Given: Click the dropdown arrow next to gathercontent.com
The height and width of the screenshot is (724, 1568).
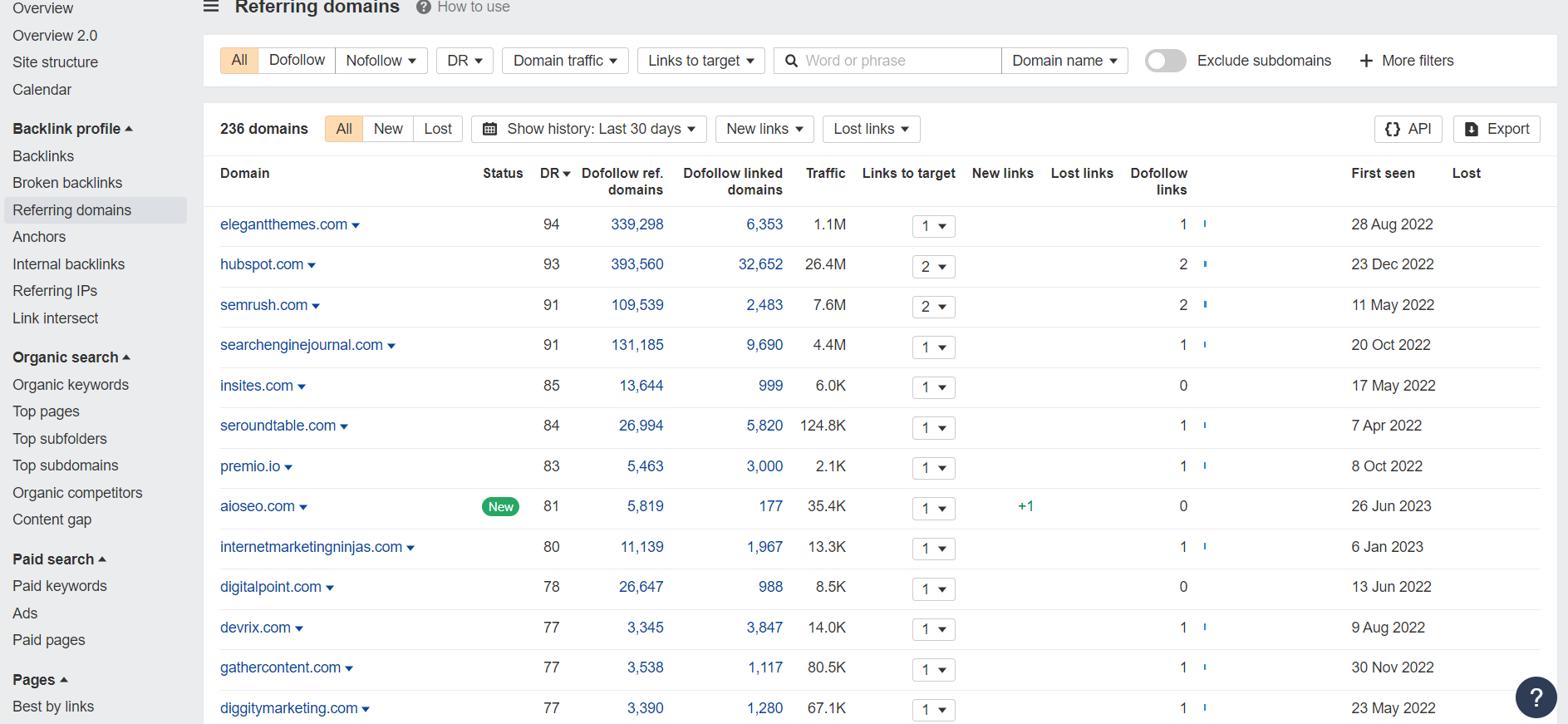Looking at the screenshot, I should [349, 669].
